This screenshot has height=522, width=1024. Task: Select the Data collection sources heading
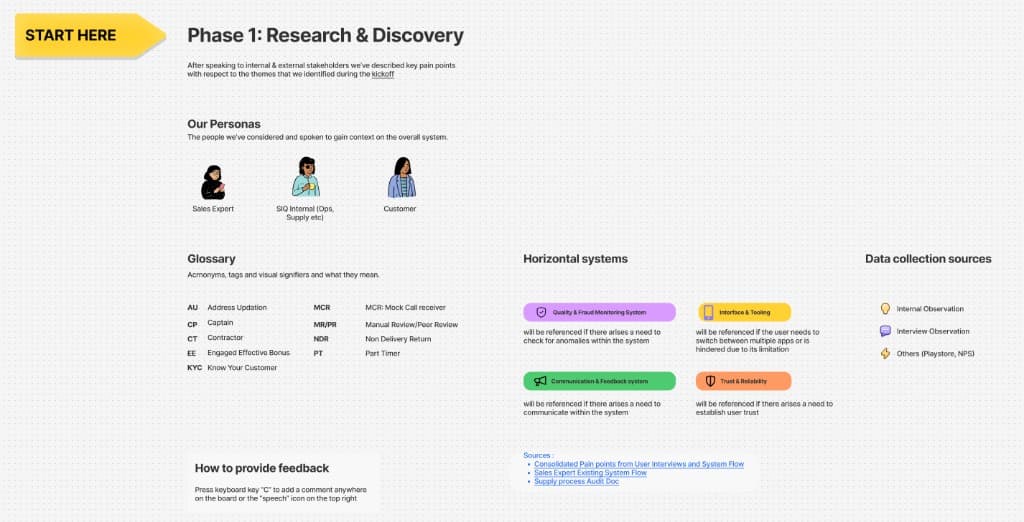[x=928, y=259]
